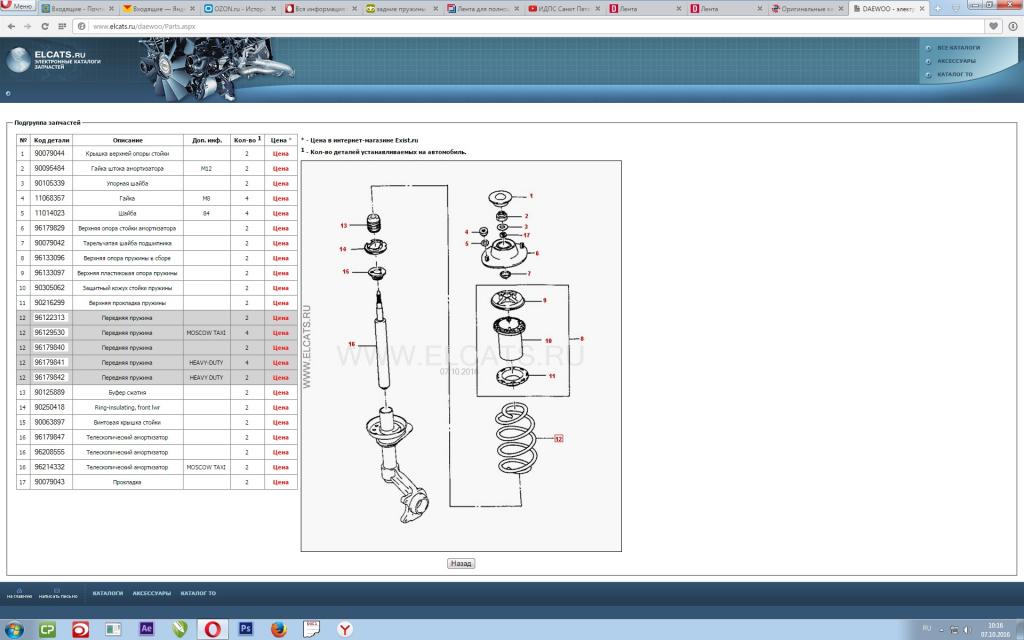Click the address bar URL field

click(x=500, y=26)
